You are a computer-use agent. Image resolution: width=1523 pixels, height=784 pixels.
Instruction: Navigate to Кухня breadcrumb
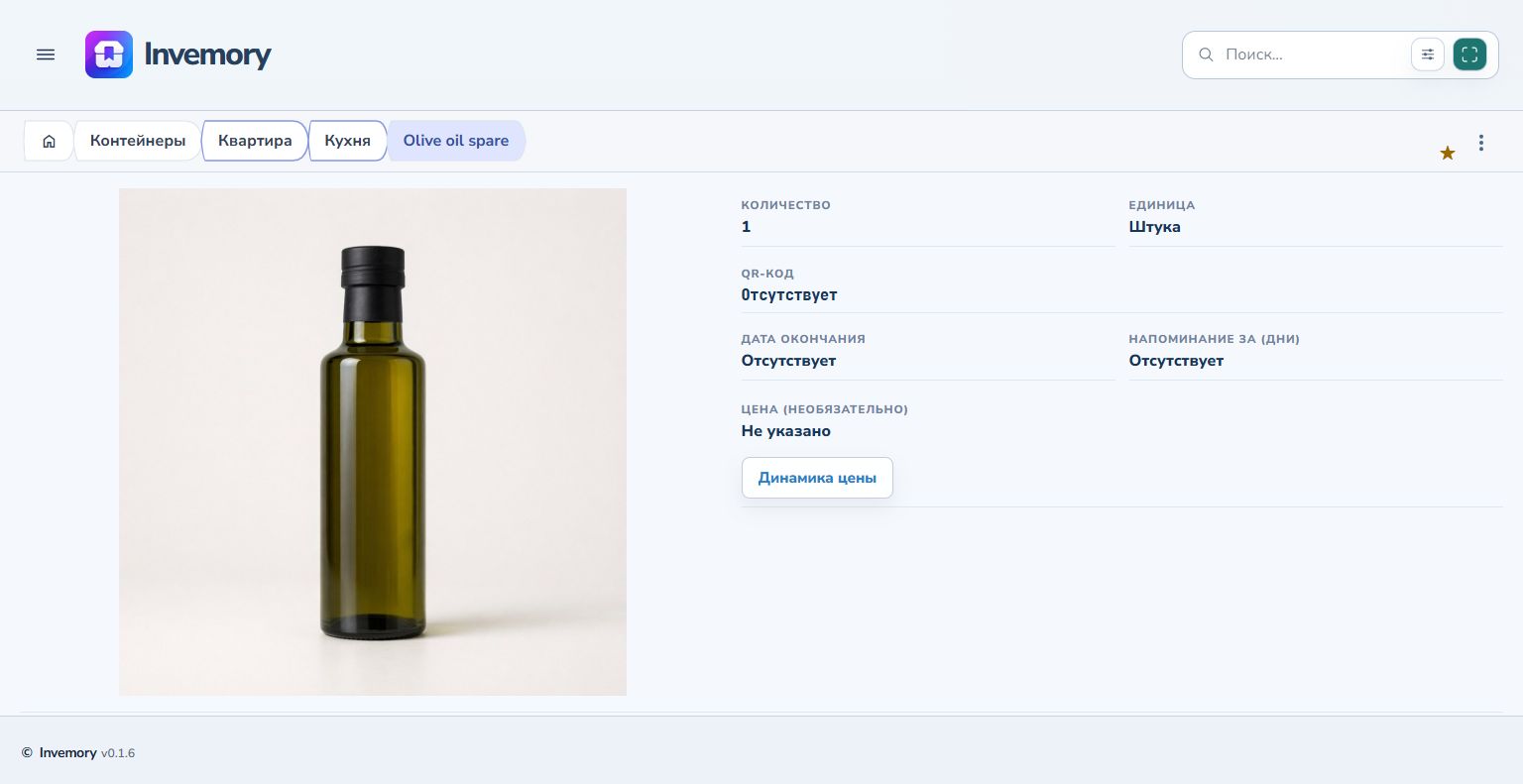(347, 141)
